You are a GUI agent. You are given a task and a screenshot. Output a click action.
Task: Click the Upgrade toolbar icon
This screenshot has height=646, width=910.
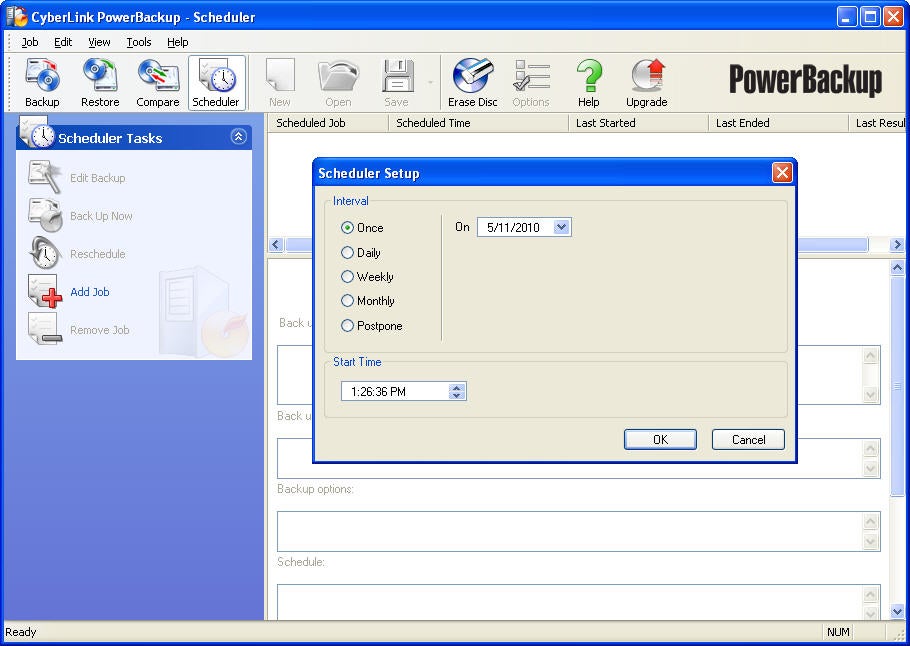click(x=647, y=82)
